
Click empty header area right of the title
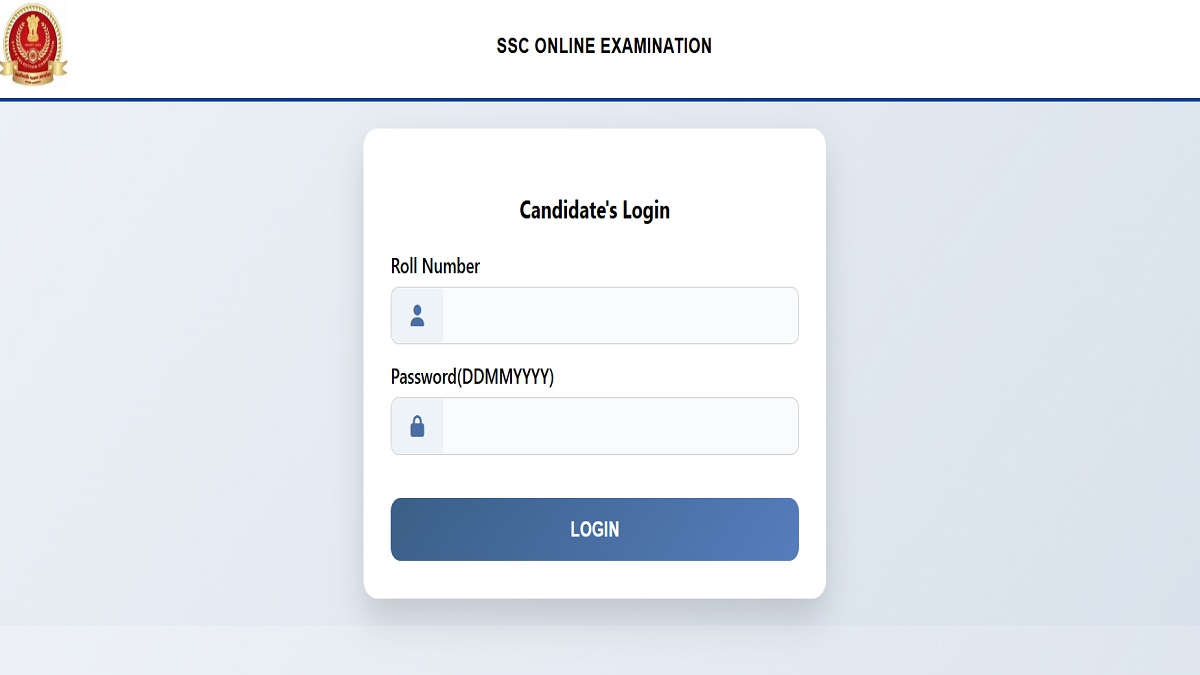click(950, 46)
